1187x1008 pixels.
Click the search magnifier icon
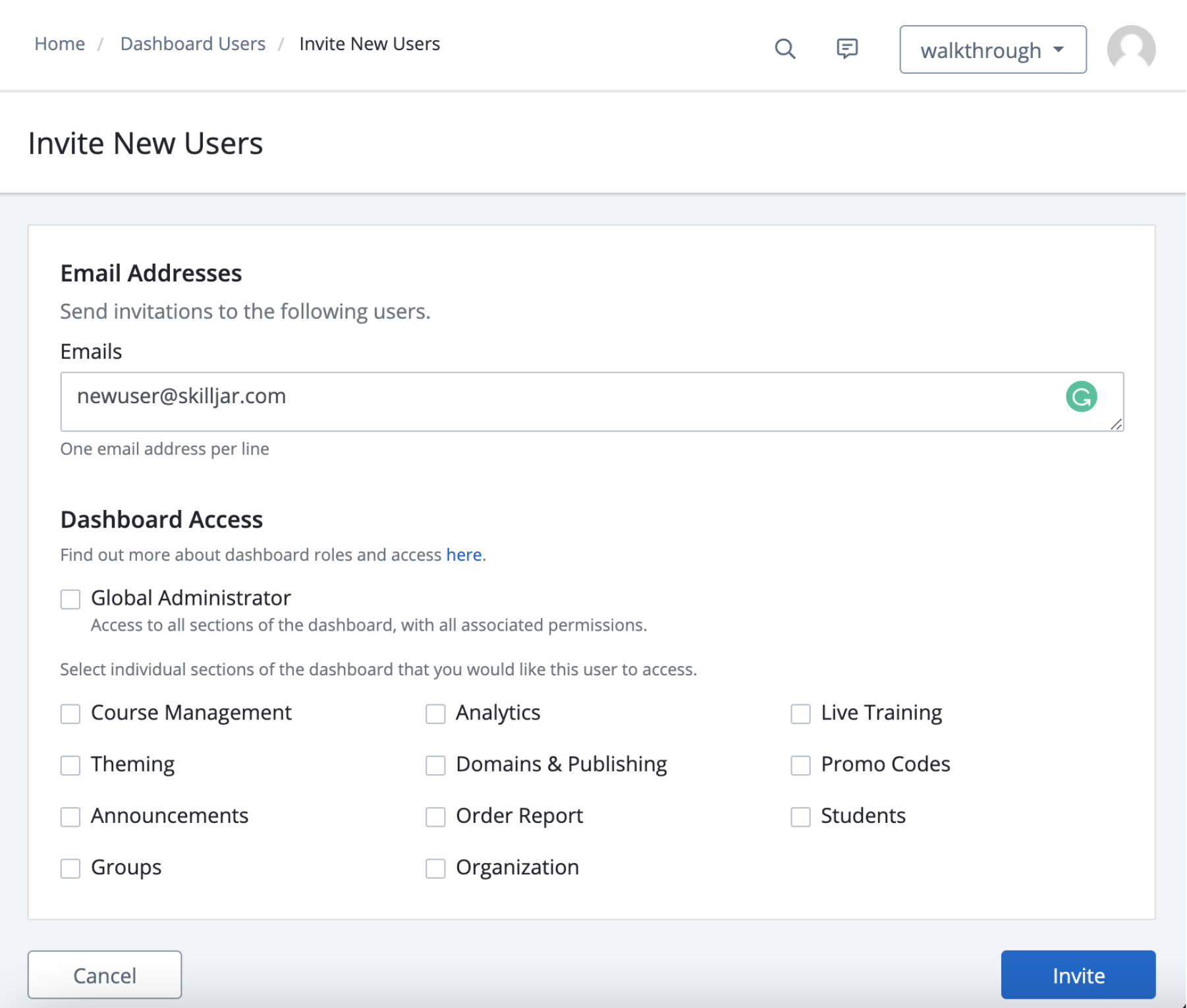point(785,49)
